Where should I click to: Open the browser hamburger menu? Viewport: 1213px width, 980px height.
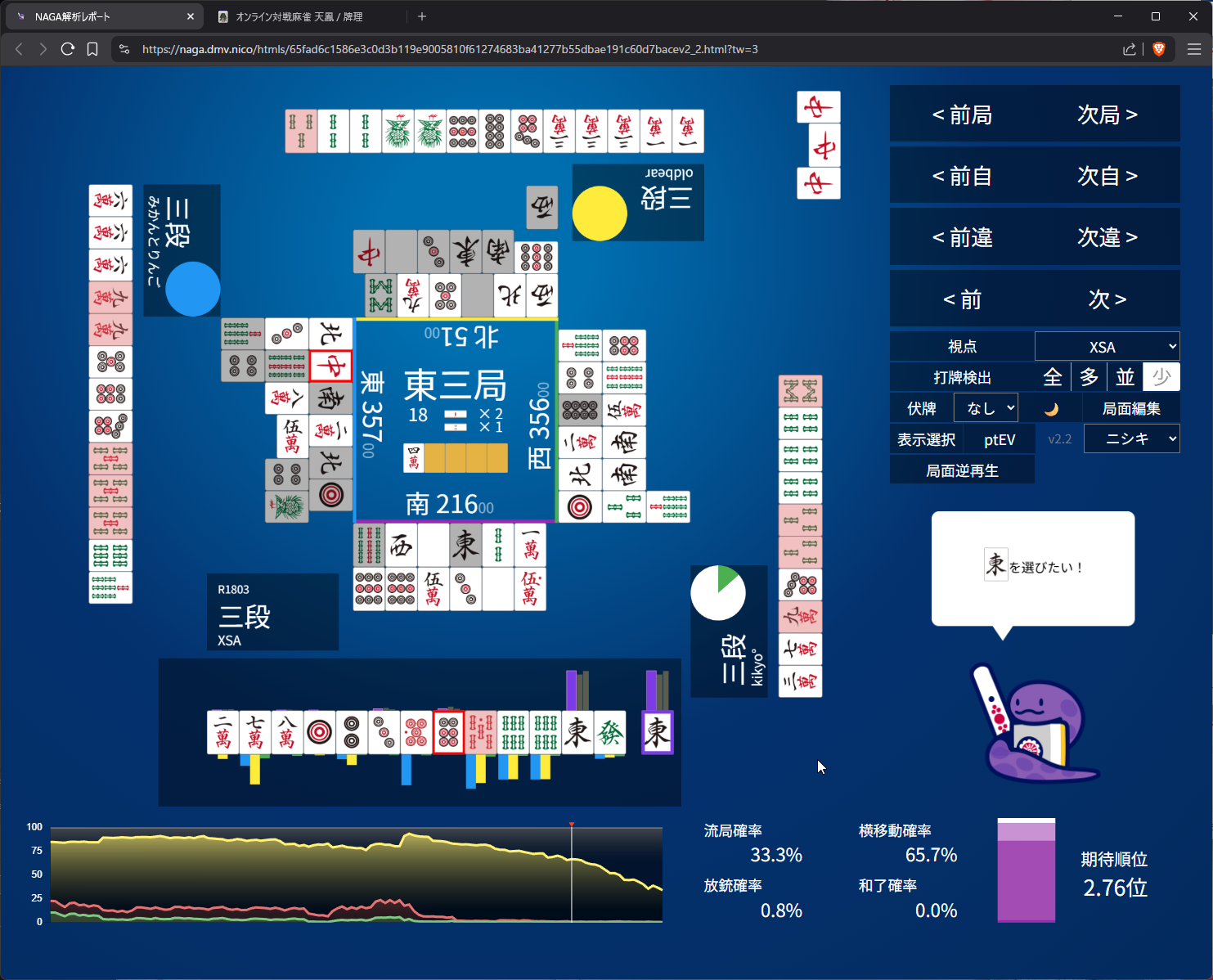click(1193, 49)
